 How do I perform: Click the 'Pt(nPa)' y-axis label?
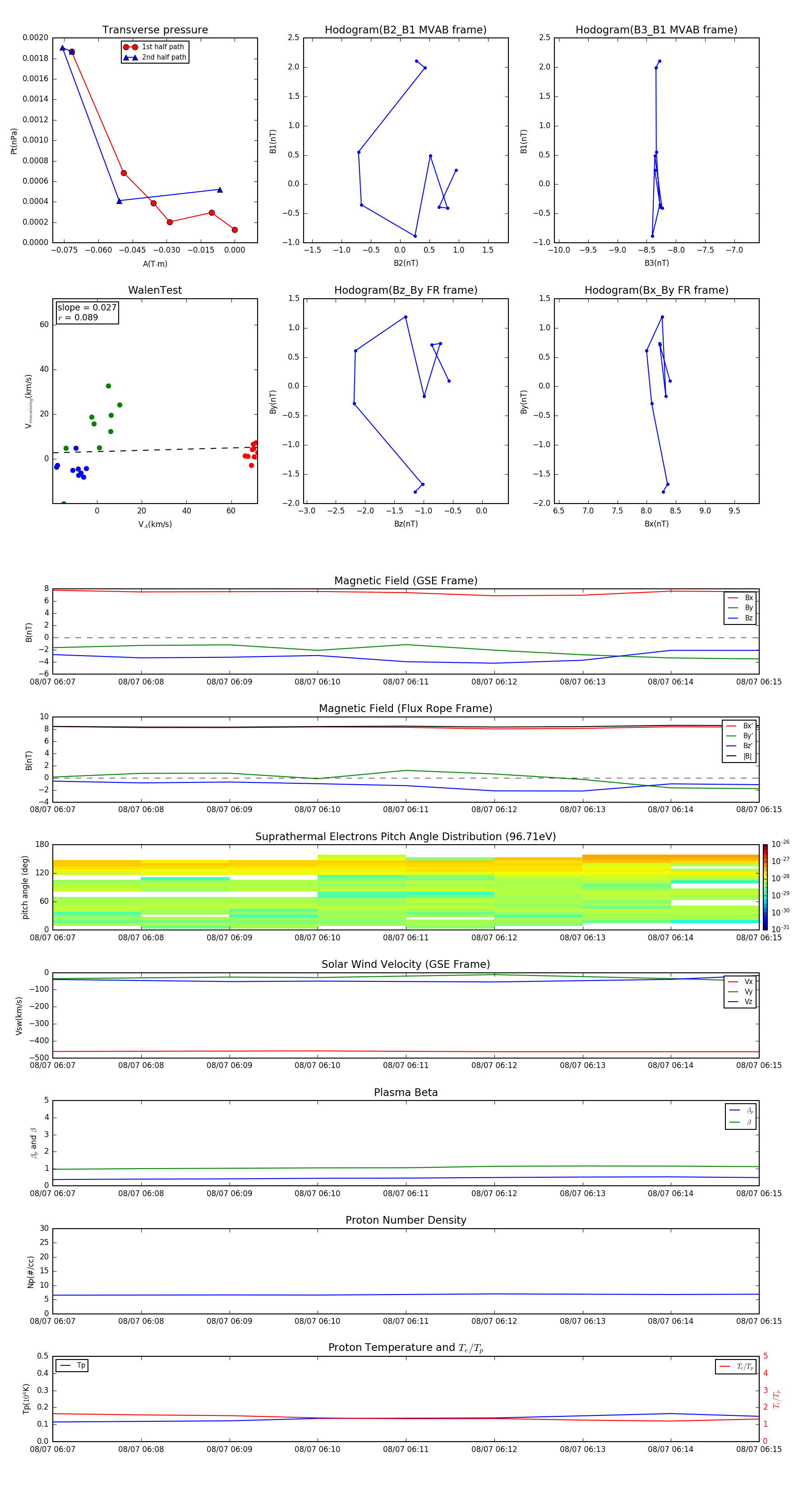tap(14, 140)
